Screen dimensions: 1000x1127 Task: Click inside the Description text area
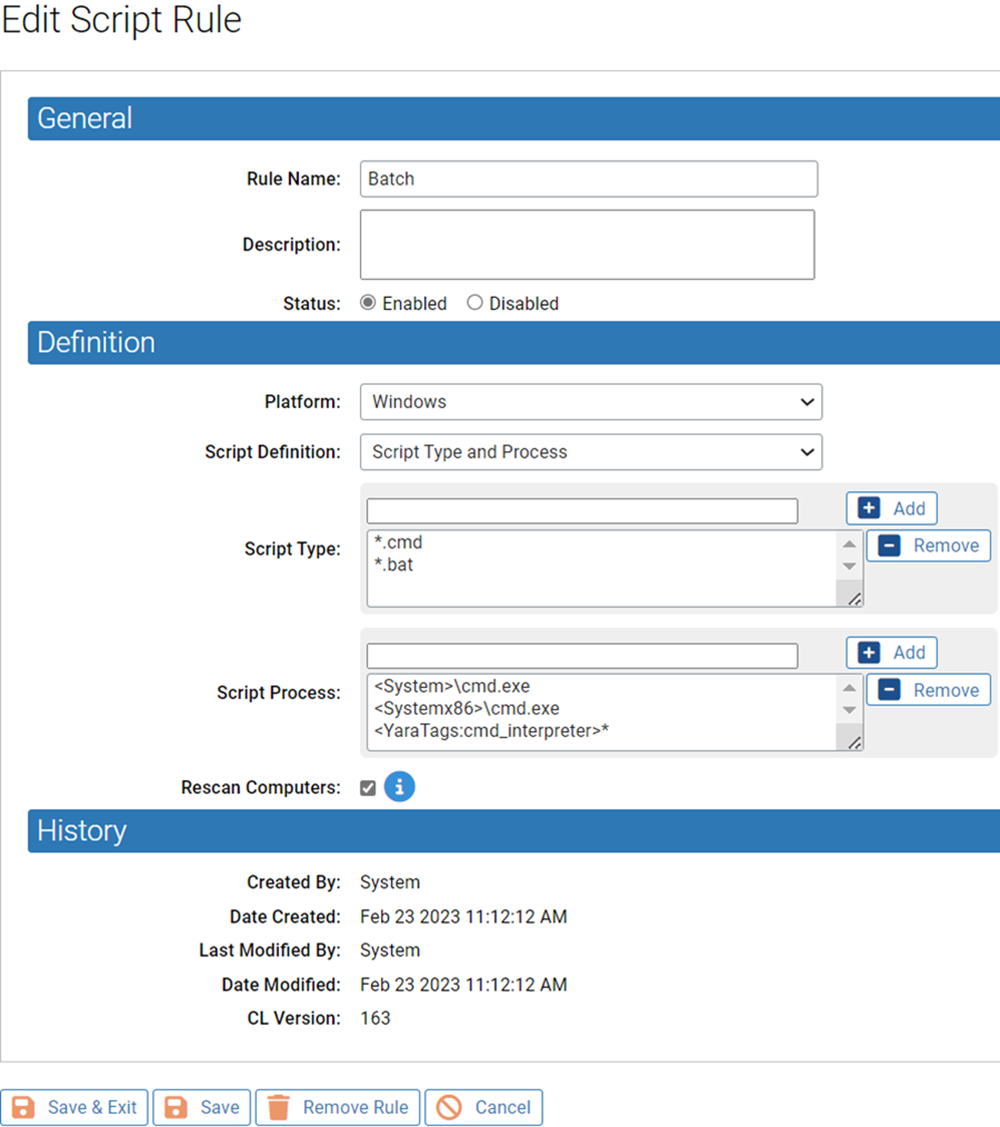click(588, 244)
